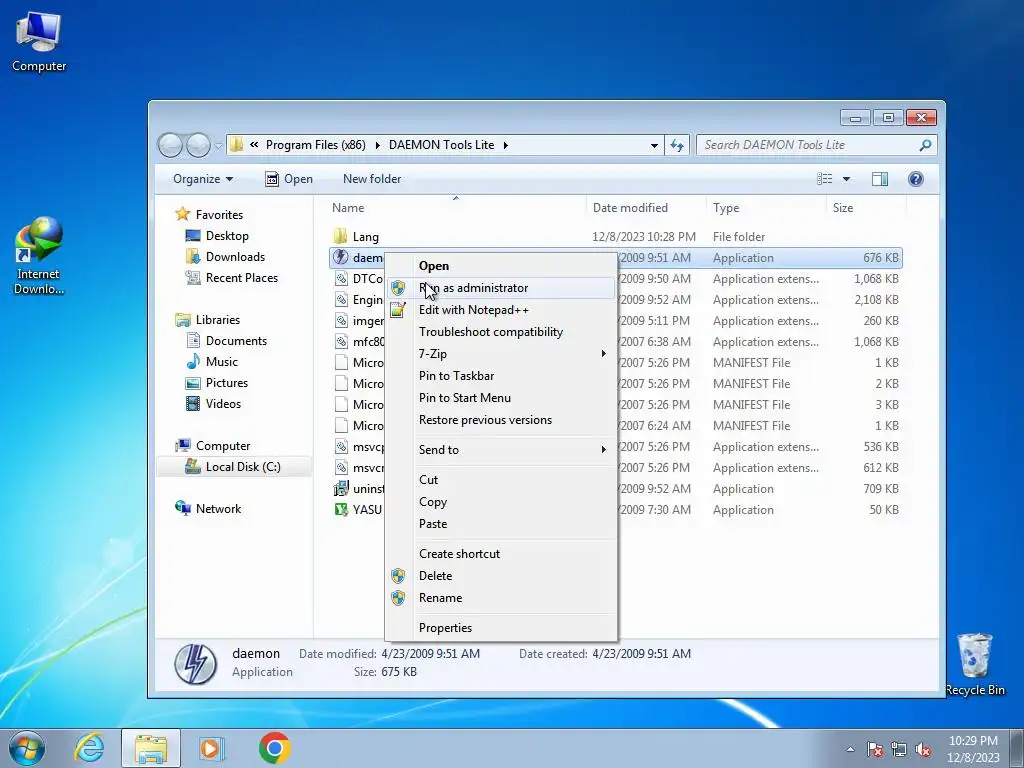This screenshot has height=768, width=1024.
Task: Sort by the Size column header
Action: point(866,208)
